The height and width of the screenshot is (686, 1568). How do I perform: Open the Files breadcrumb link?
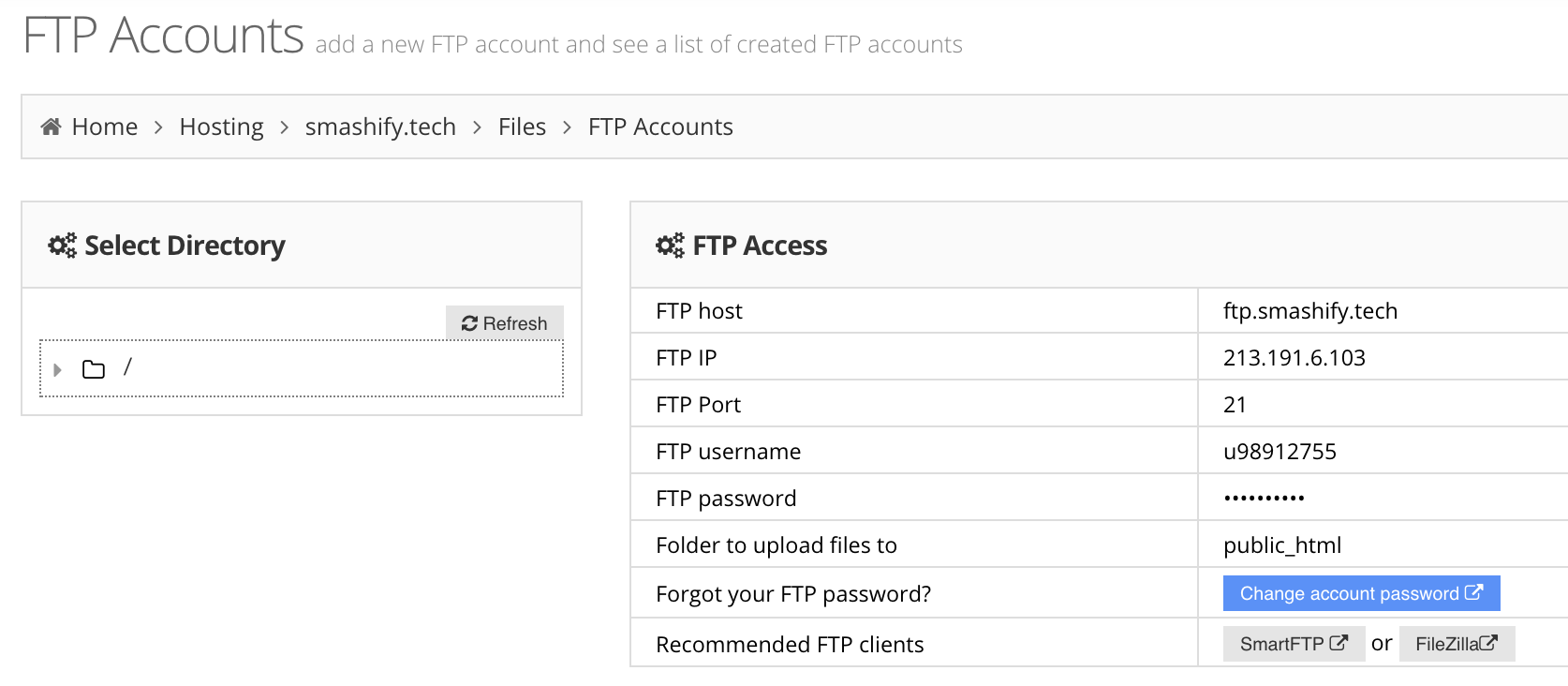[522, 127]
